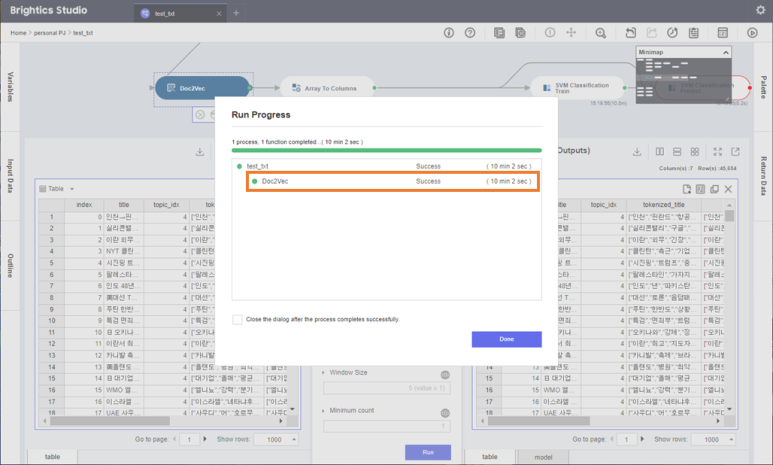Click the Run button in parameters panel
Screen dimensions: 773x465
pos(428,452)
